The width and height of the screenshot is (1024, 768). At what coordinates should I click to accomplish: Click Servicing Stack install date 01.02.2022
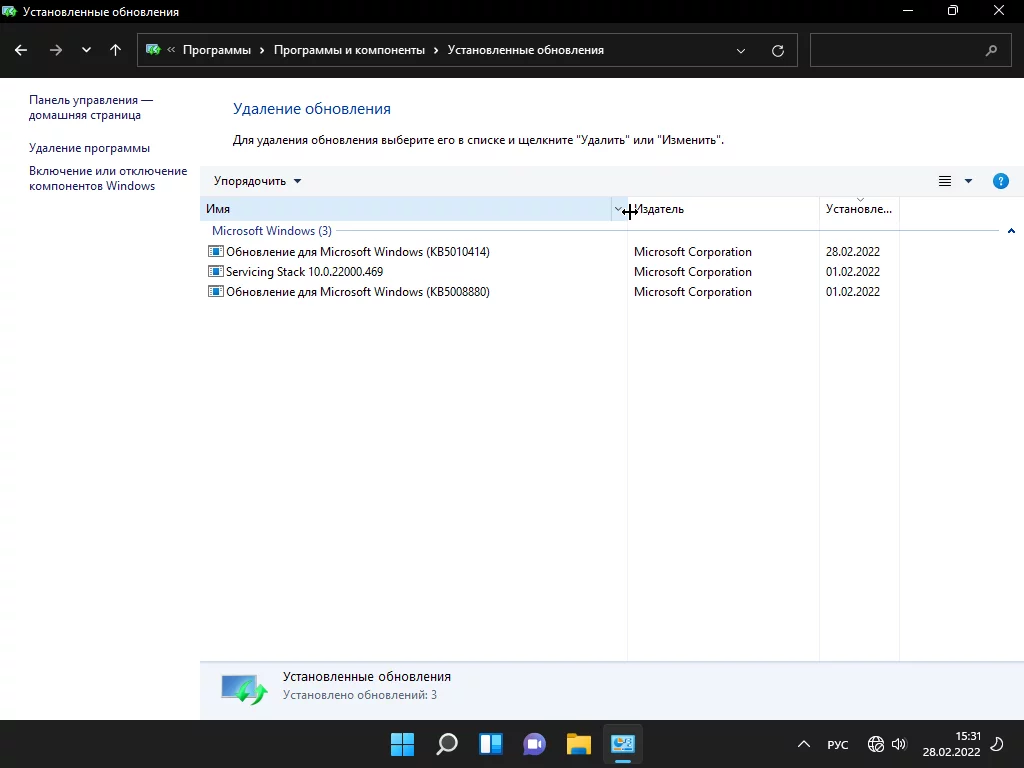point(853,272)
